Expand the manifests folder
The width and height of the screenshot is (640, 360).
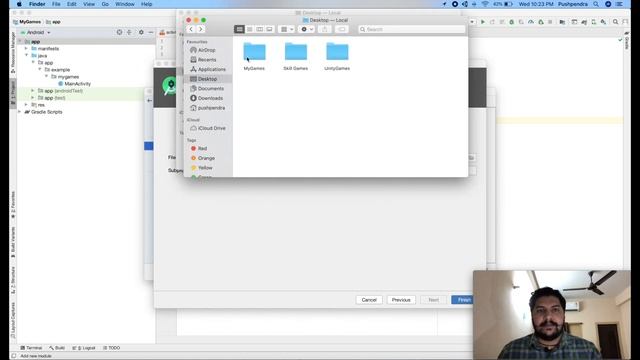click(27, 49)
